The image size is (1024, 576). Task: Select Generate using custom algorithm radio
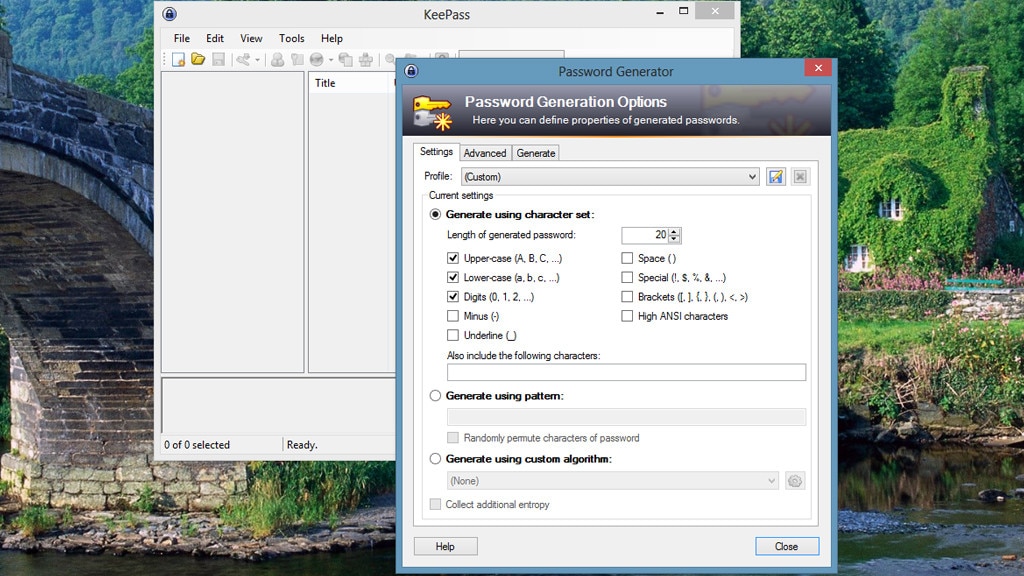coord(435,459)
